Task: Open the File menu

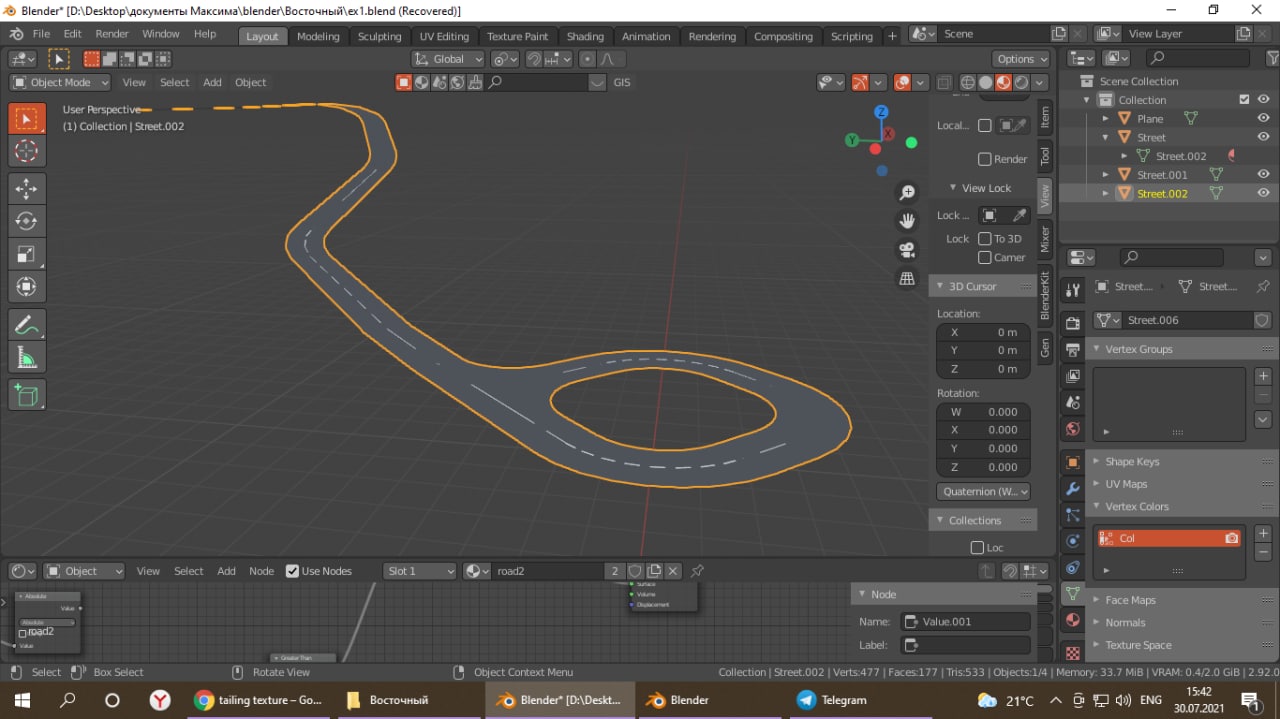Action: (41, 34)
